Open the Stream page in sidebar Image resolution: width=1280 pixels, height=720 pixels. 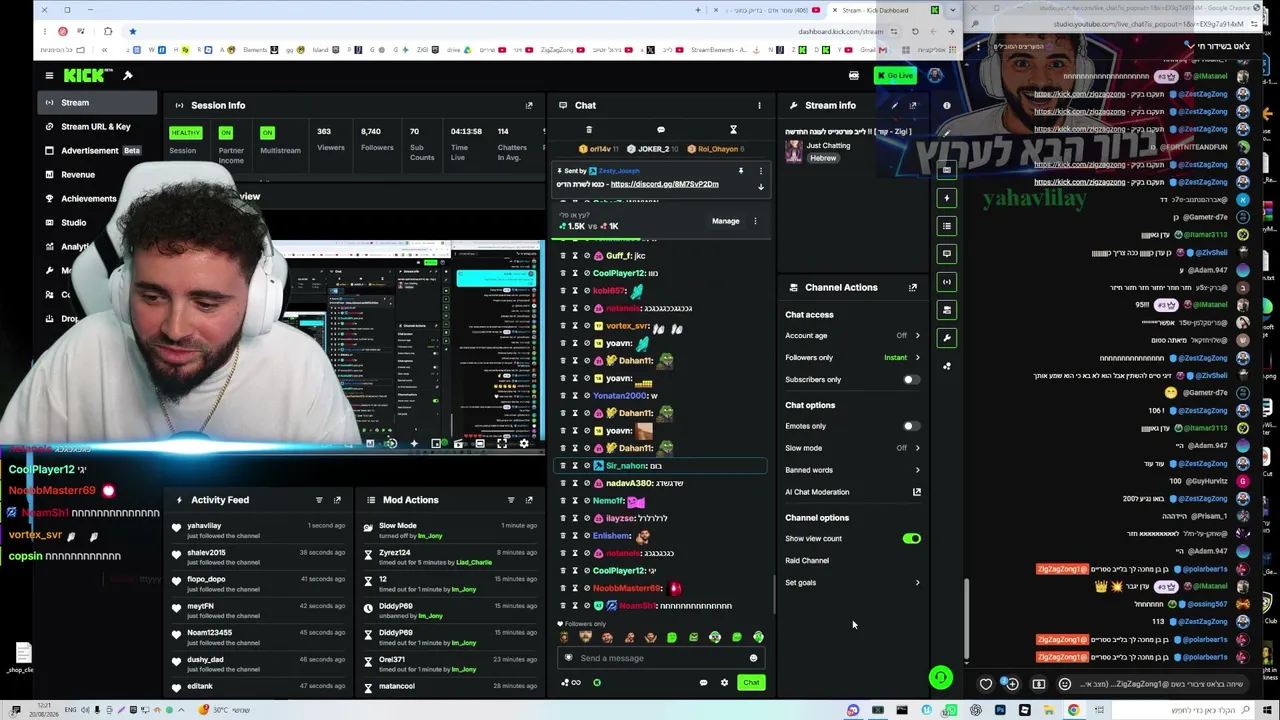click(98, 103)
